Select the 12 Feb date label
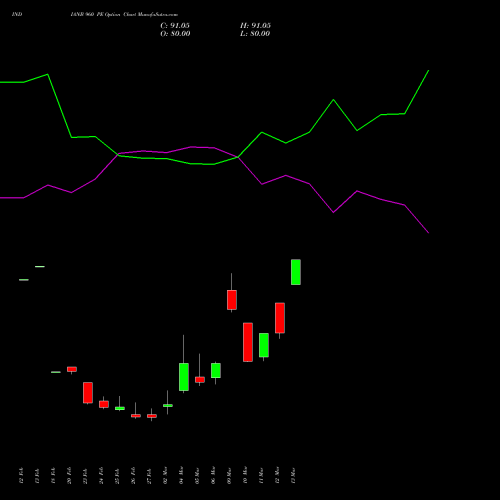 click(x=21, y=476)
